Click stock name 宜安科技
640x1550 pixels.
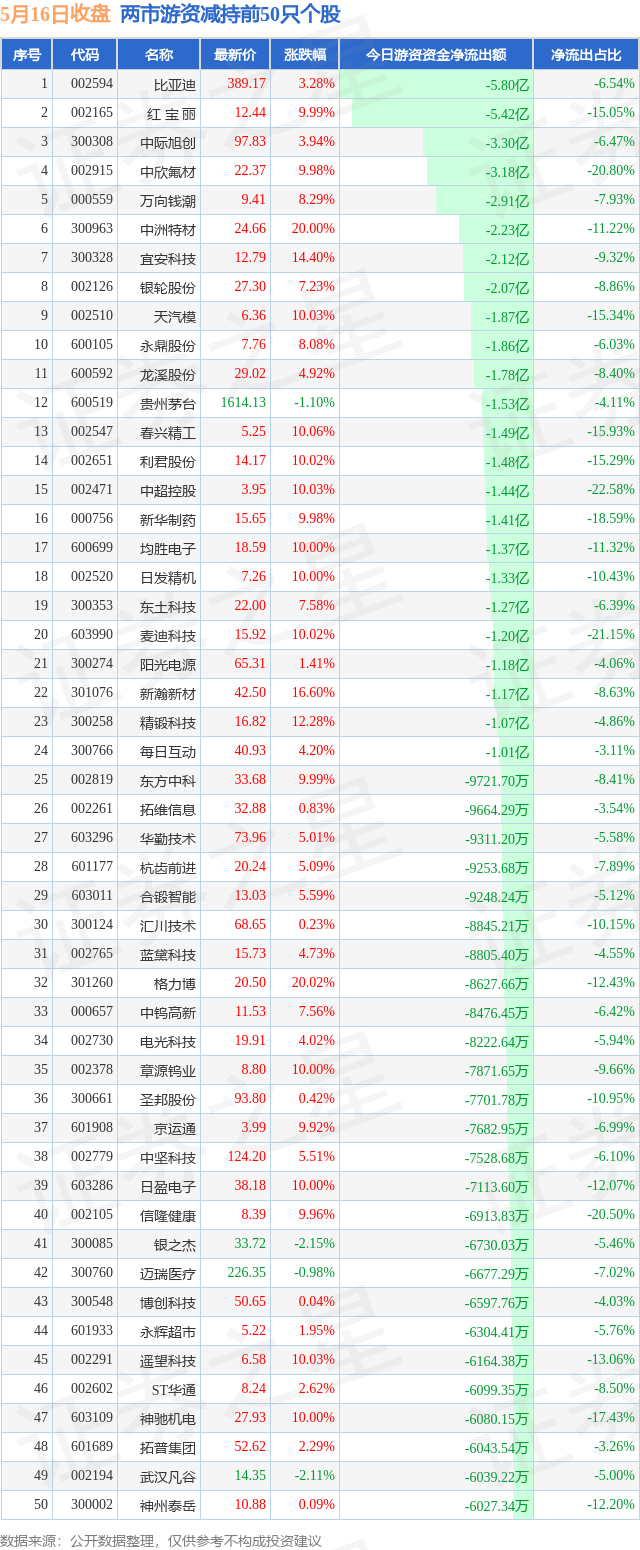(x=168, y=258)
